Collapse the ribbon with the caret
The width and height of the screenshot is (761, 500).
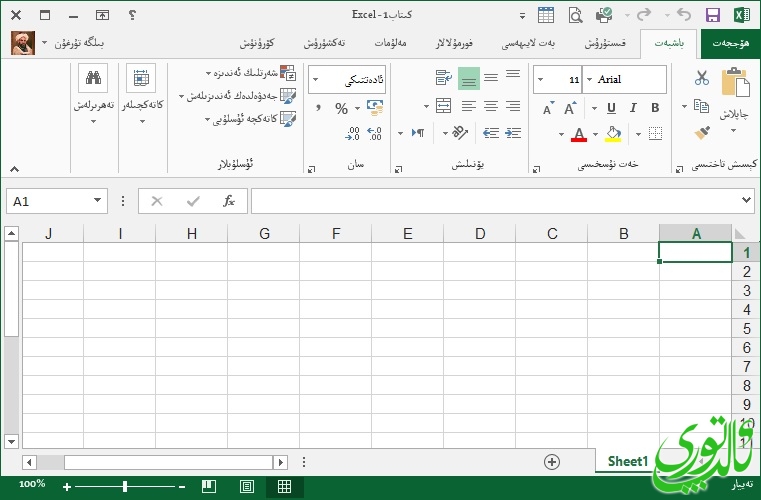(15, 169)
